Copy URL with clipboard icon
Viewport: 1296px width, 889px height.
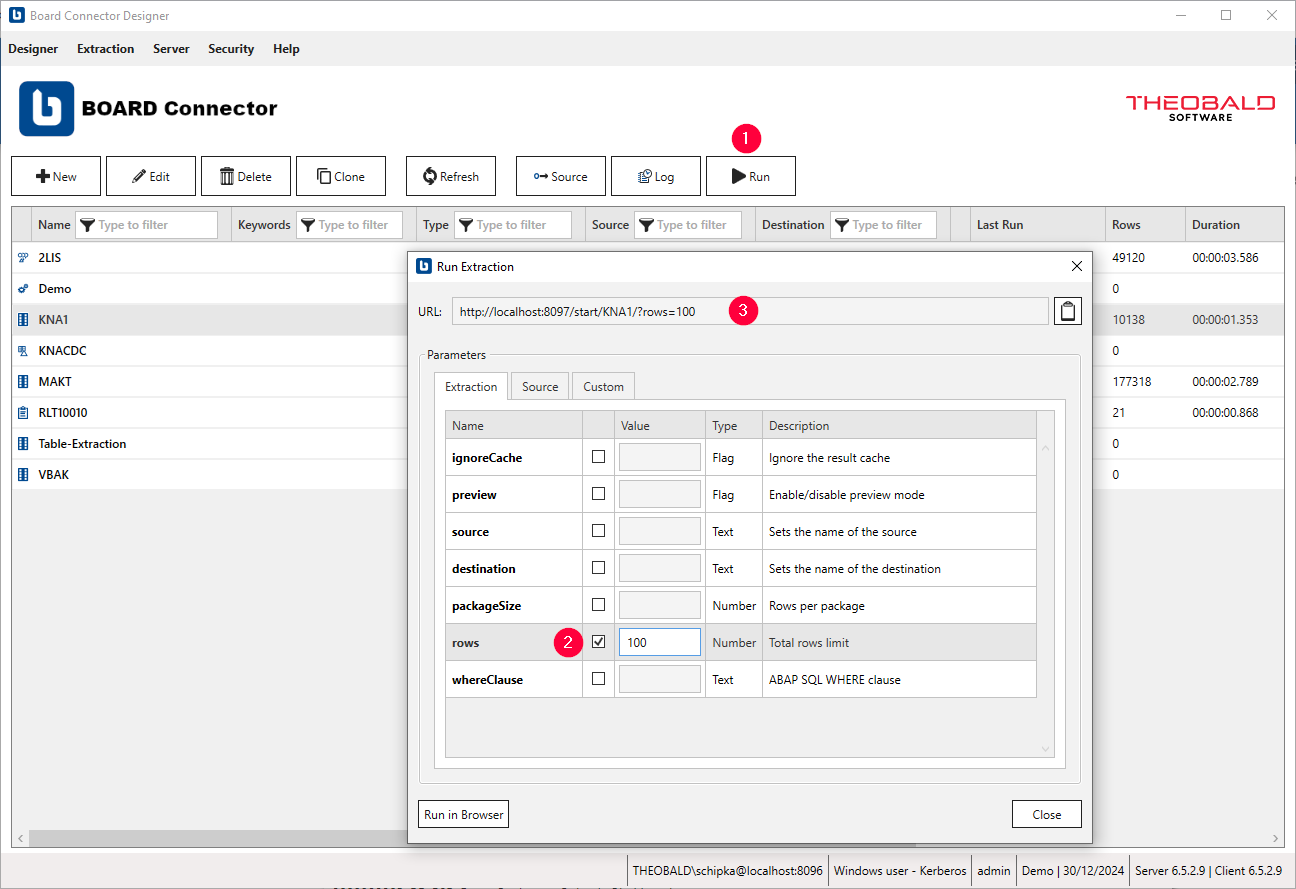coord(1068,311)
